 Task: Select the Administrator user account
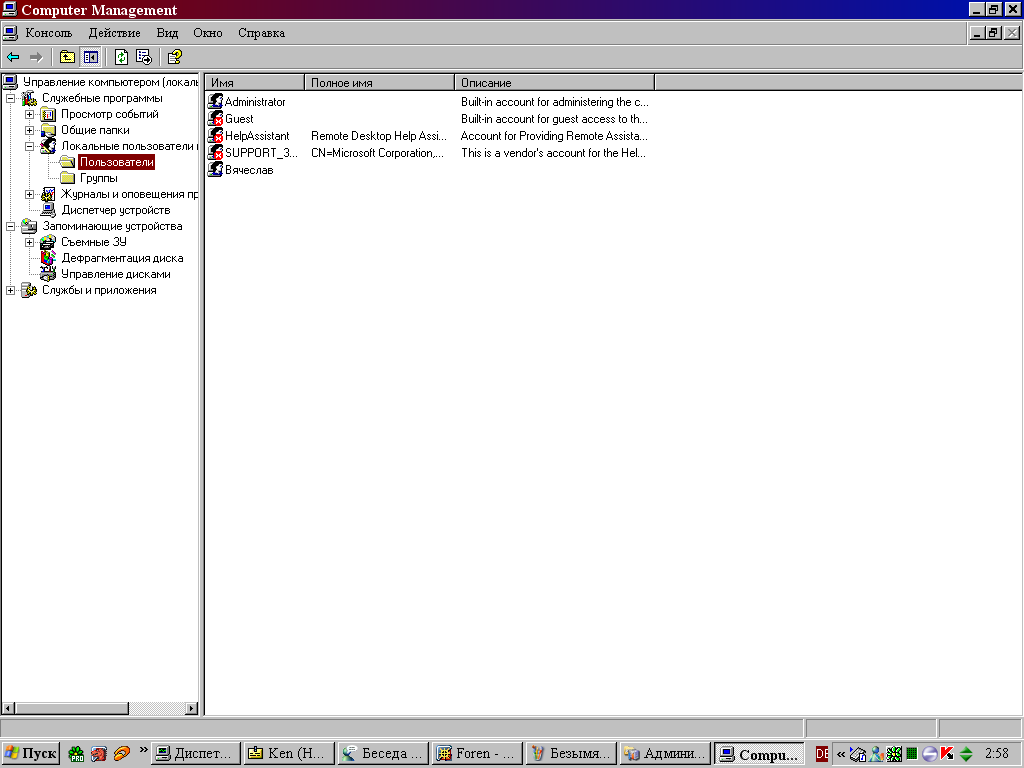(254, 102)
